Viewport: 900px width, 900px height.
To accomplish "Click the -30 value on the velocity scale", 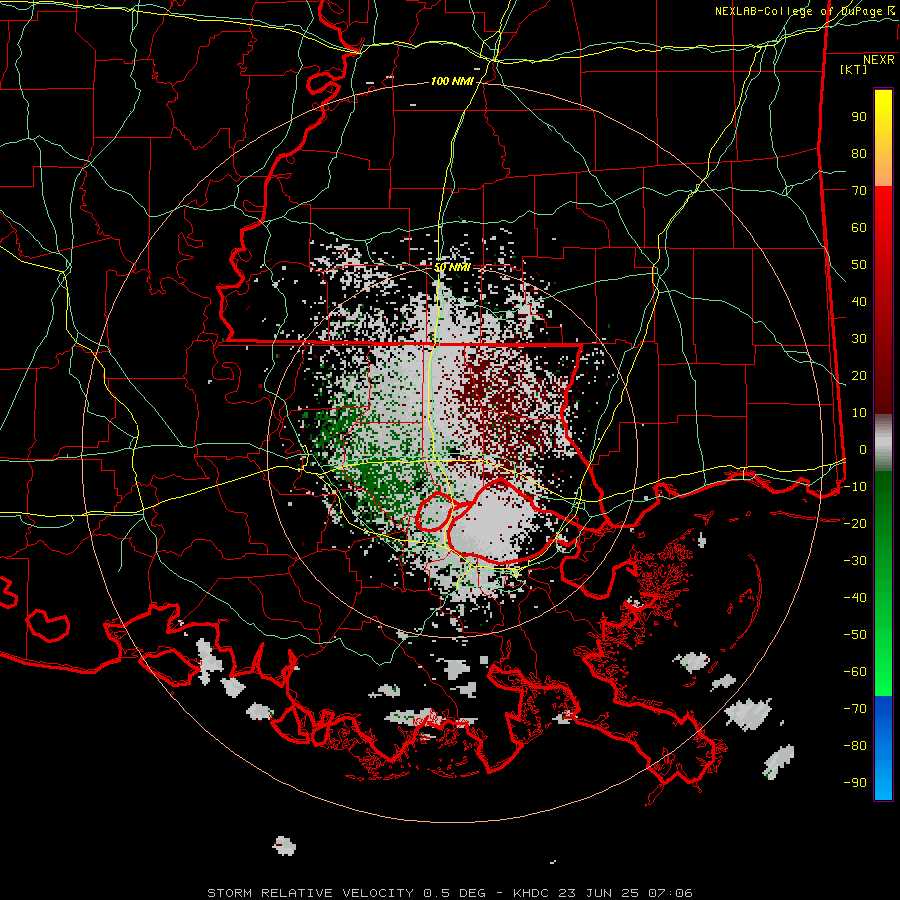I will [x=855, y=561].
